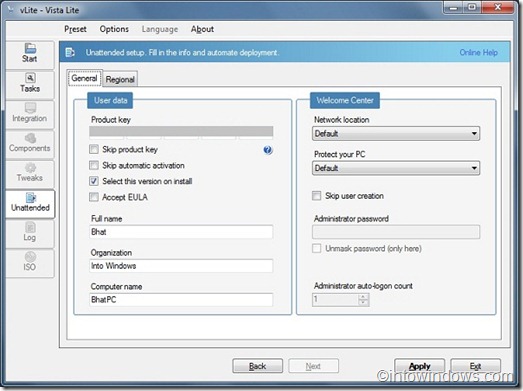Minimize the vLite window
523x391 pixels.
(x=453, y=7)
